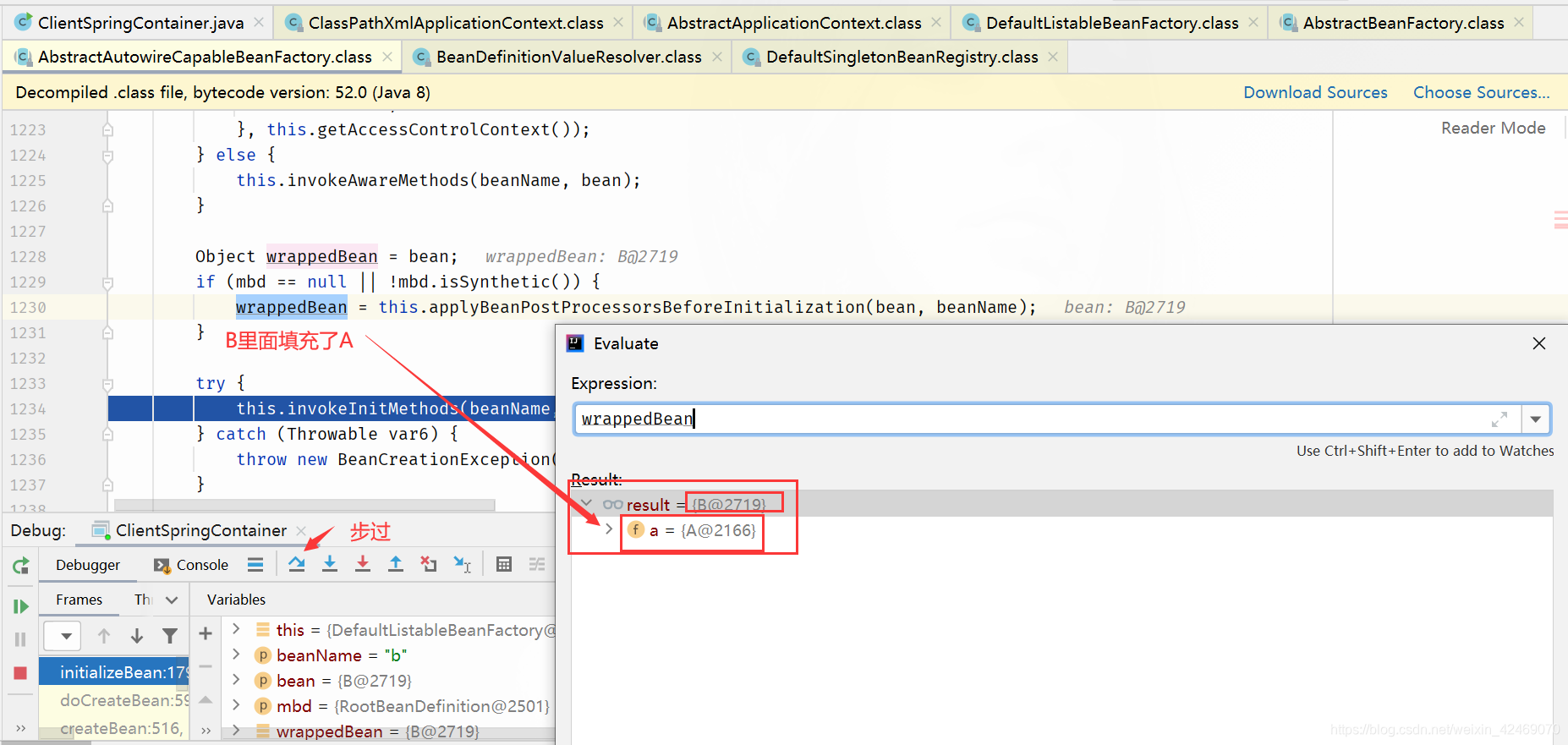This screenshot has height=745, width=1568.
Task: Select the createBean:516 stack frame
Action: [x=114, y=728]
